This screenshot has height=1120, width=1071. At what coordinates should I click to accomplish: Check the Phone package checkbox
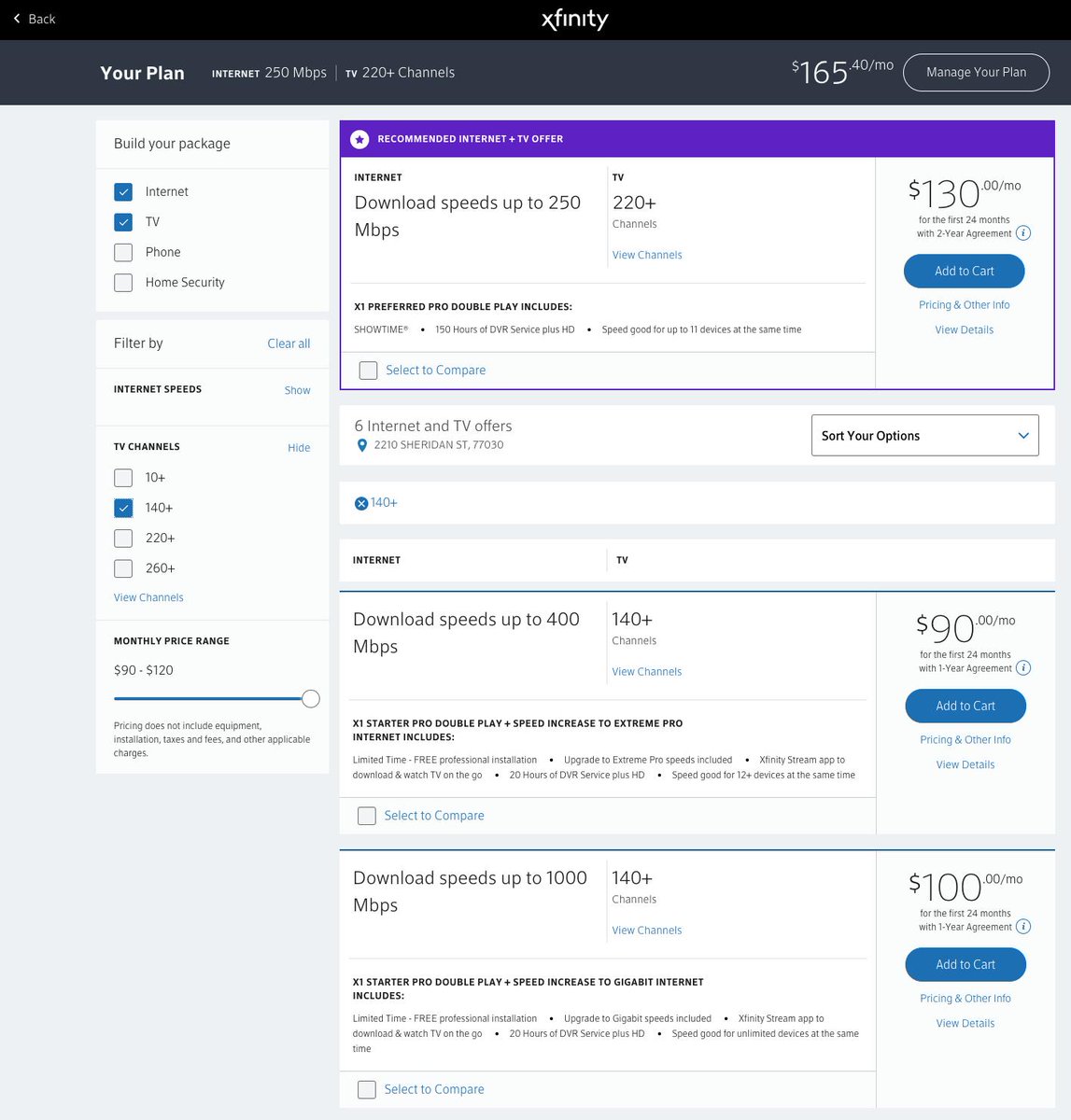(123, 252)
